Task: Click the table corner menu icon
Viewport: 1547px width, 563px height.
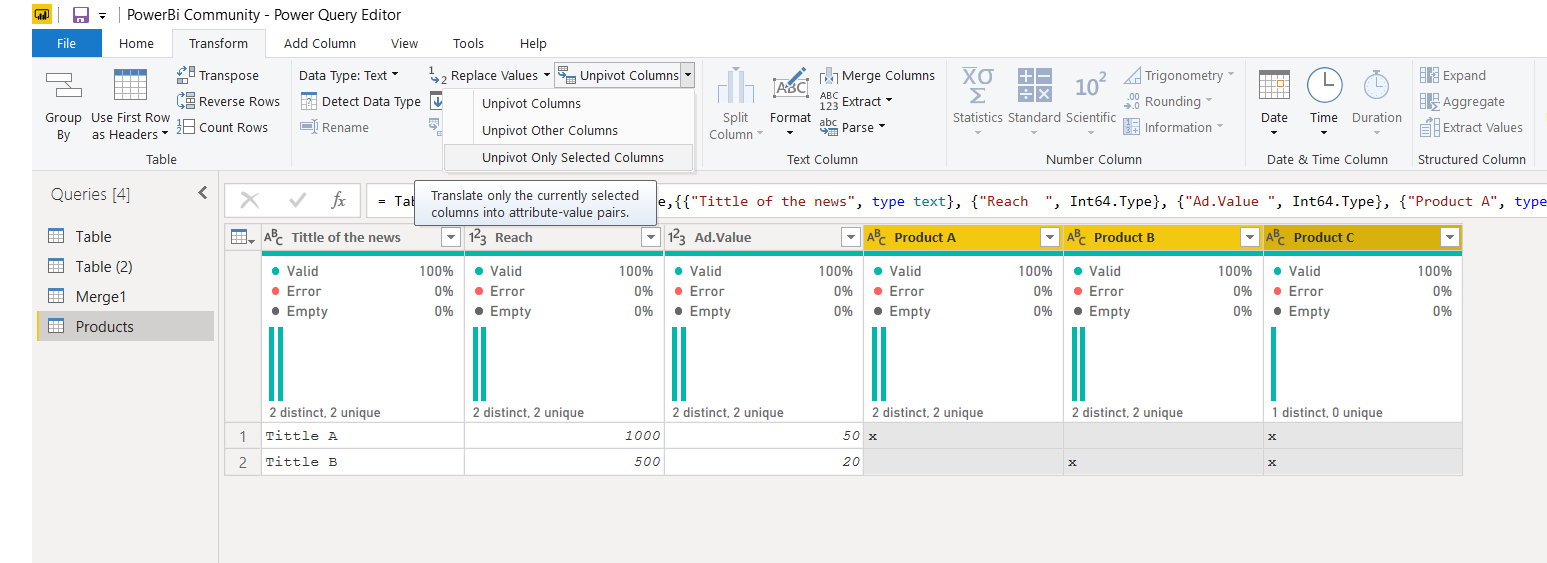Action: click(x=243, y=237)
